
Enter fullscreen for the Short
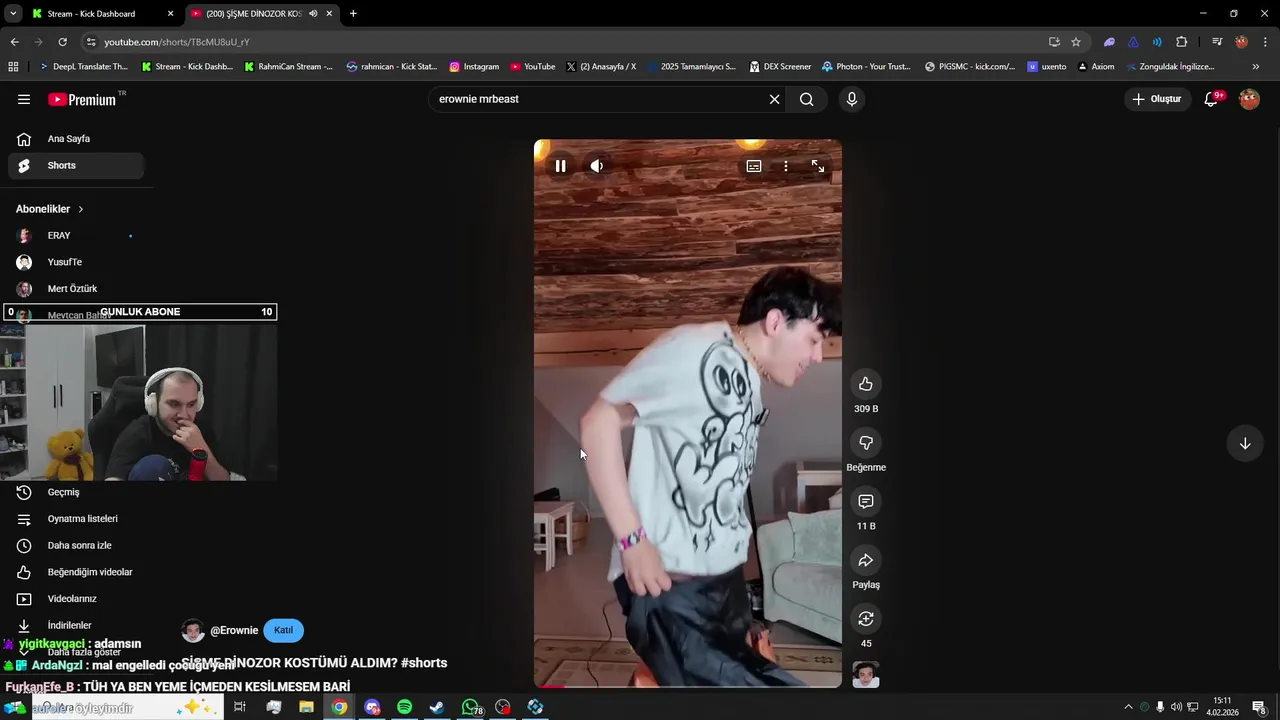(818, 166)
